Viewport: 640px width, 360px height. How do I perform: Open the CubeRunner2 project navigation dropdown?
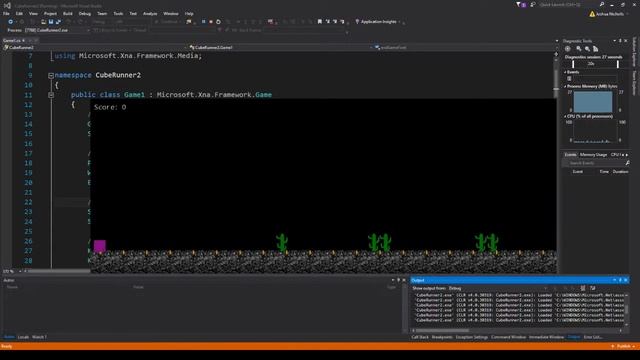94,47
